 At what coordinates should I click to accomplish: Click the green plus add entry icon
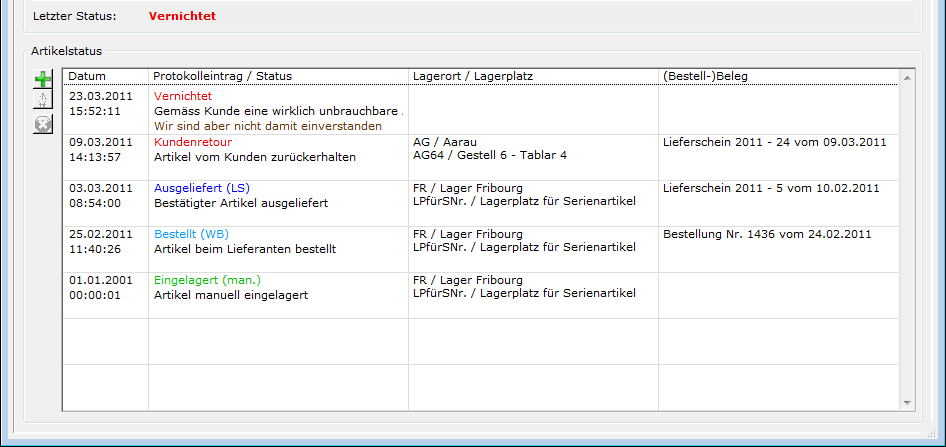click(43, 79)
